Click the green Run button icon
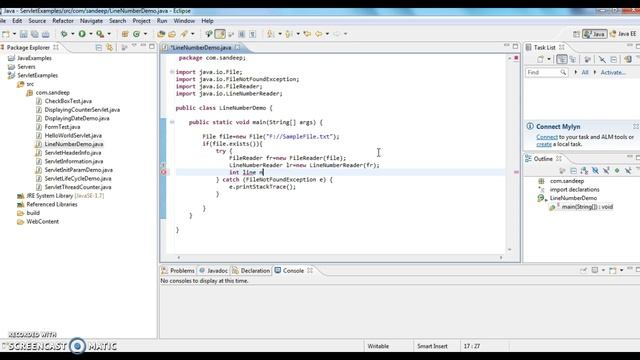The height and width of the screenshot is (360, 640). (82, 34)
